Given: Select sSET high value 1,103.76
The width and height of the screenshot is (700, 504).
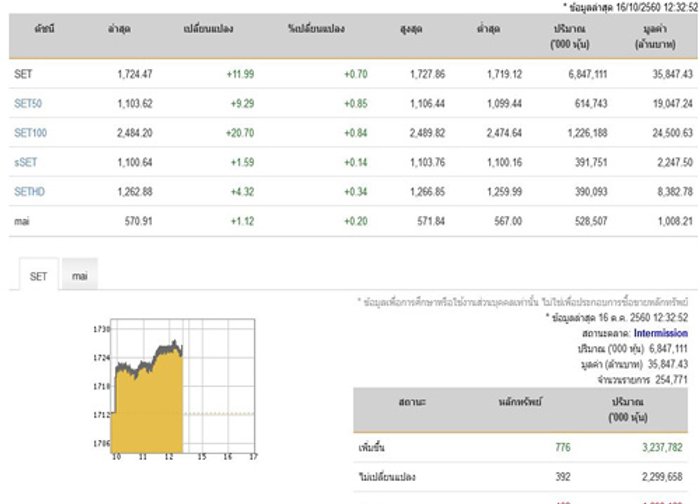Looking at the screenshot, I should coord(427,162).
